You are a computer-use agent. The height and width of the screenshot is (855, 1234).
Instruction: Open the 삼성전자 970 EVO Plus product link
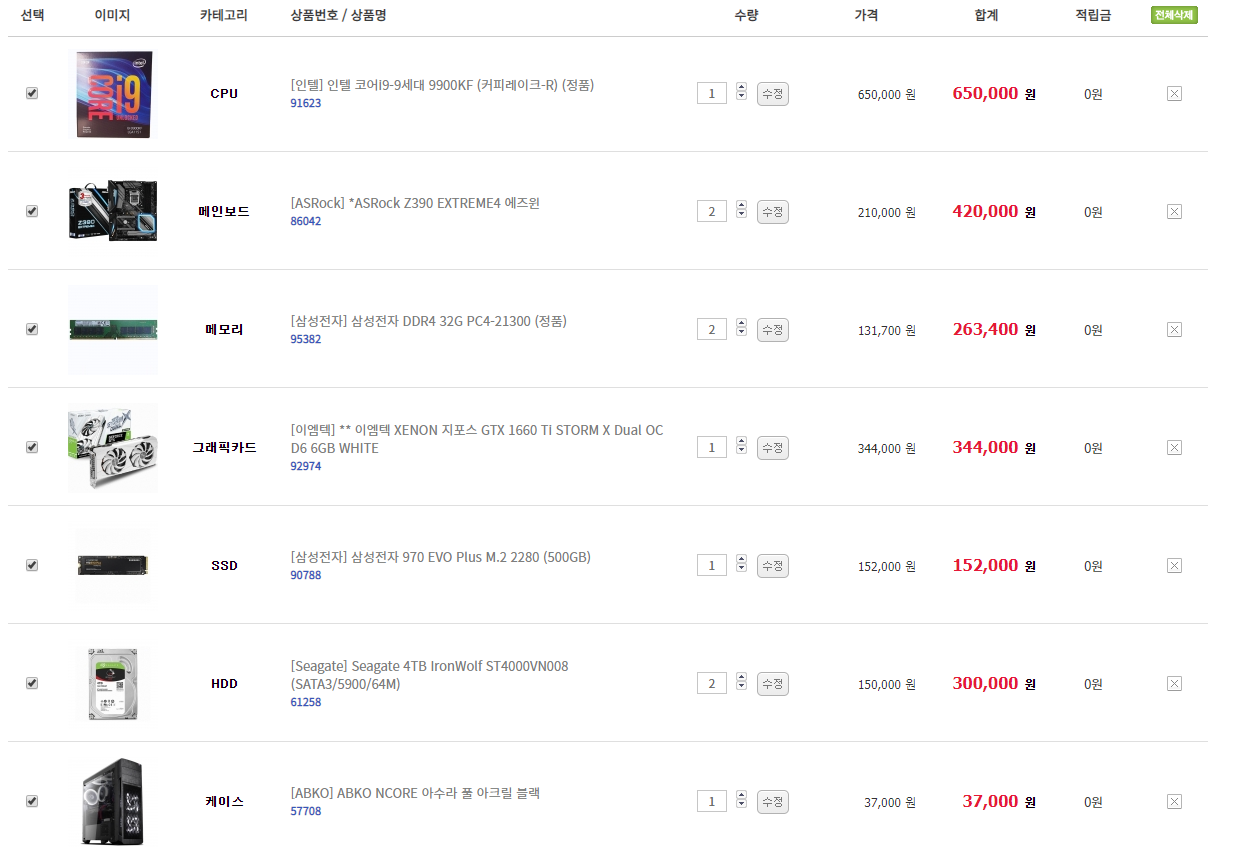[x=440, y=557]
